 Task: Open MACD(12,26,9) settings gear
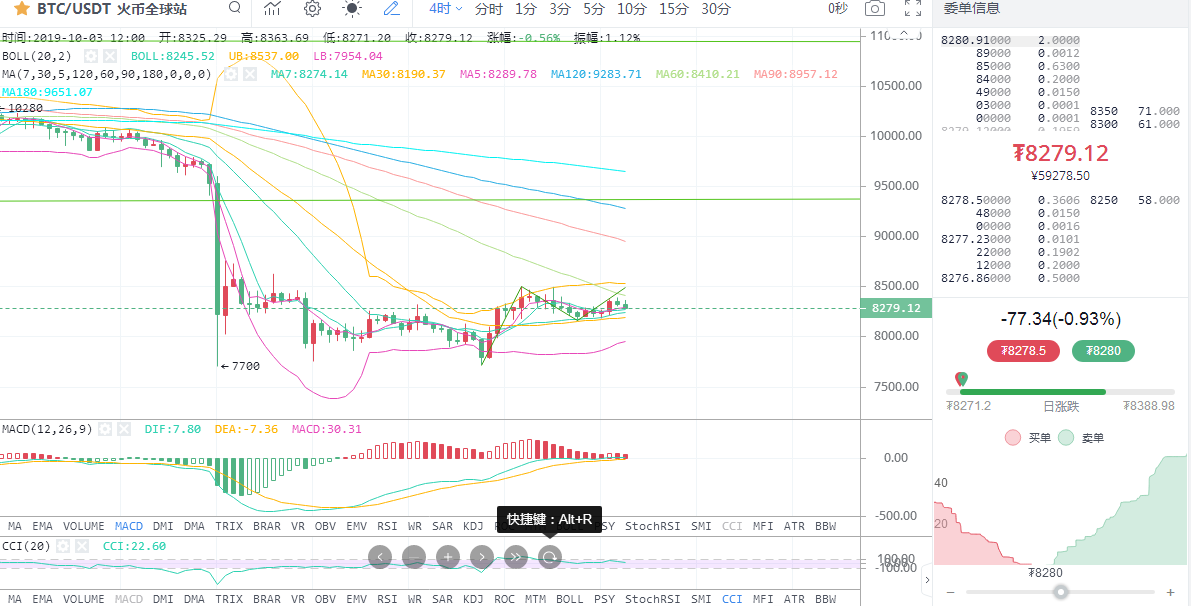[105, 429]
